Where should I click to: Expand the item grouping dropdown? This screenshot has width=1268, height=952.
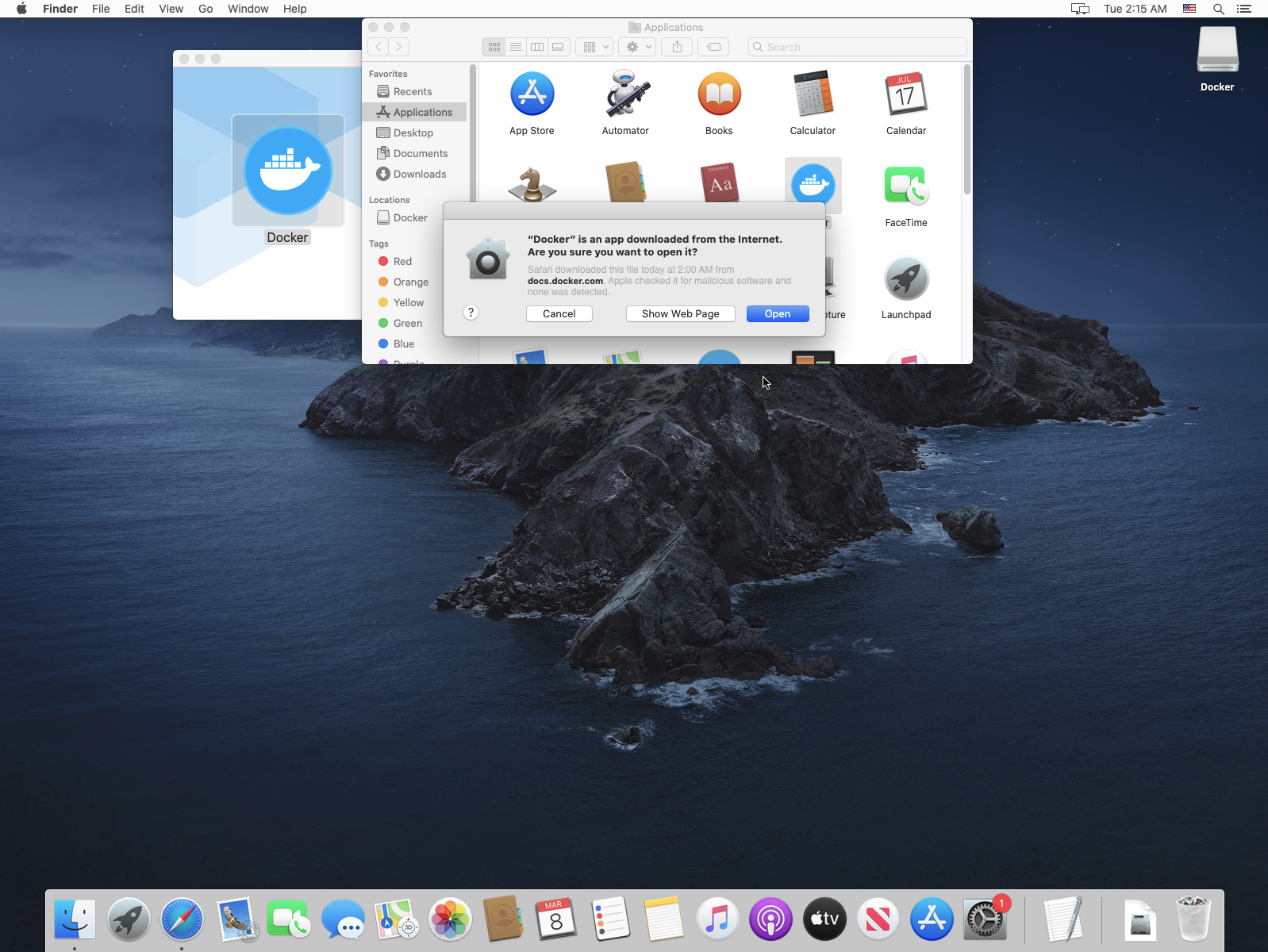(x=594, y=47)
